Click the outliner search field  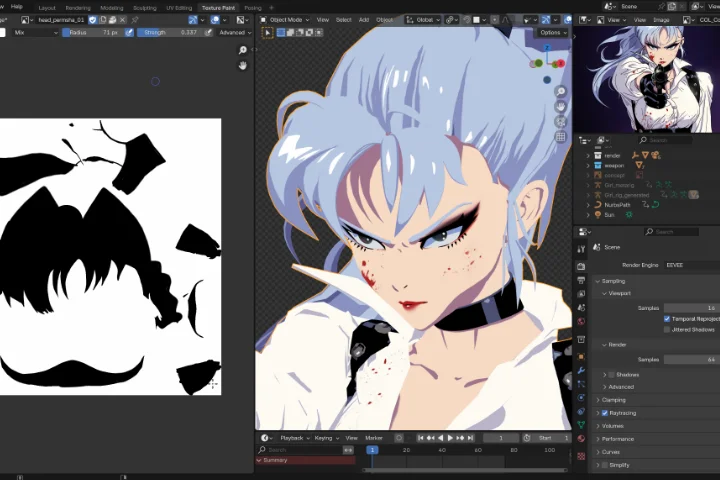point(664,140)
